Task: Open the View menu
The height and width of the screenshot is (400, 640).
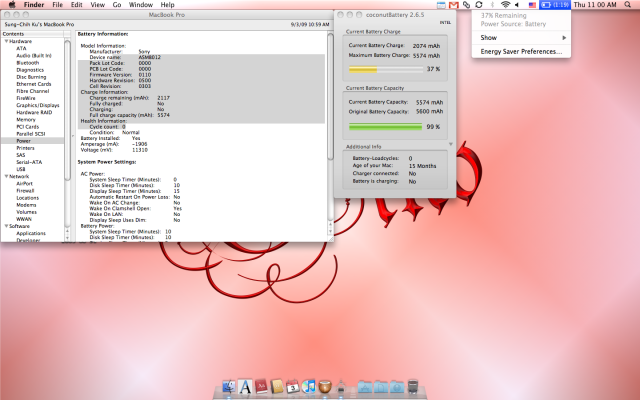Action: coord(98,5)
